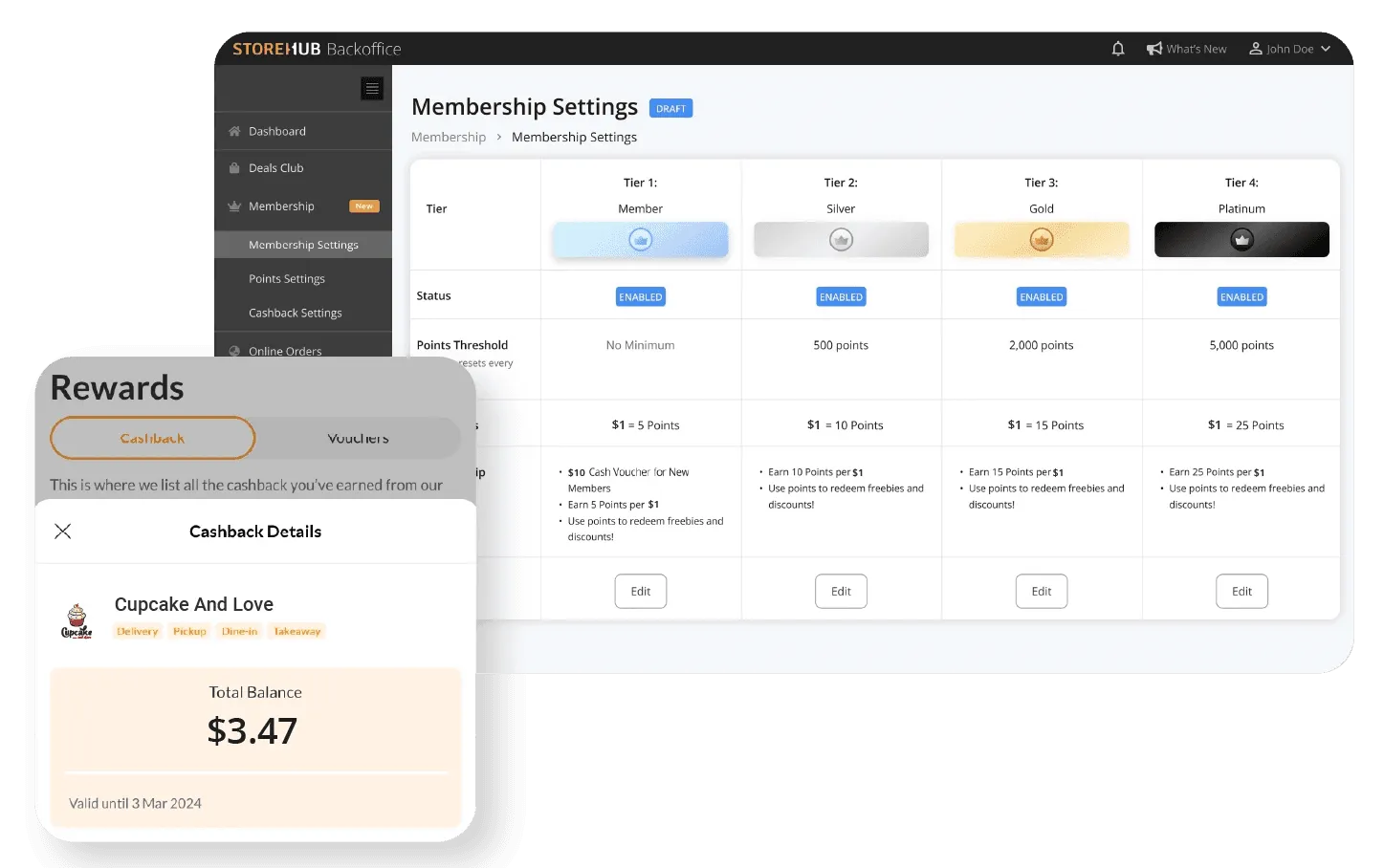Click the 'Cupcake And Love' store name
1384x868 pixels.
[194, 604]
